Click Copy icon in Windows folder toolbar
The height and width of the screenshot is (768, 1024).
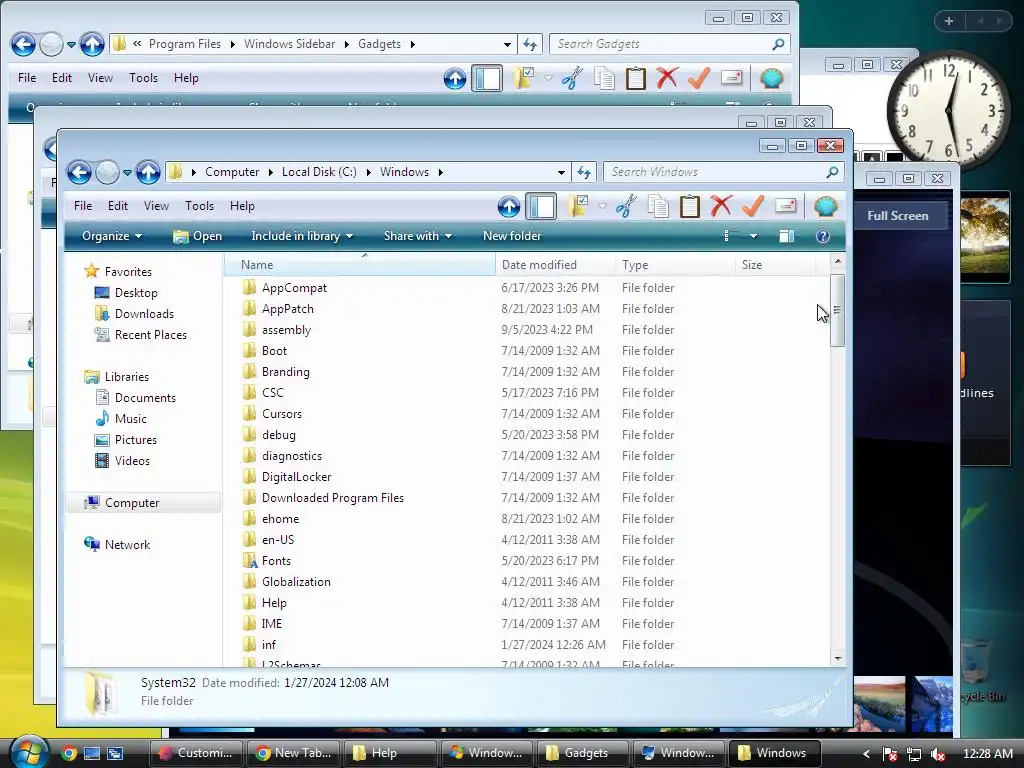point(658,206)
